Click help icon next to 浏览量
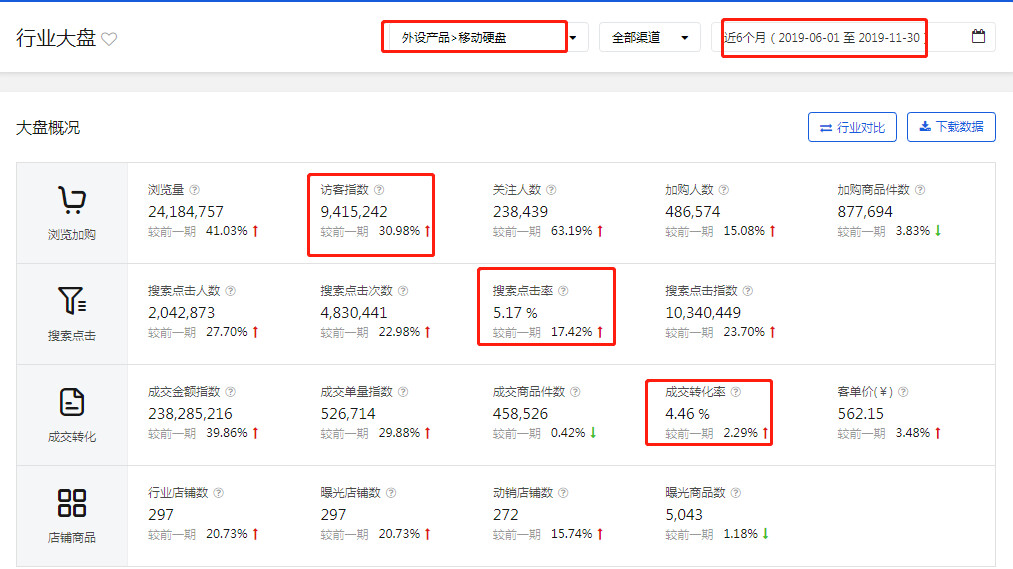Screen dimensions: 1013x569 click(195, 190)
